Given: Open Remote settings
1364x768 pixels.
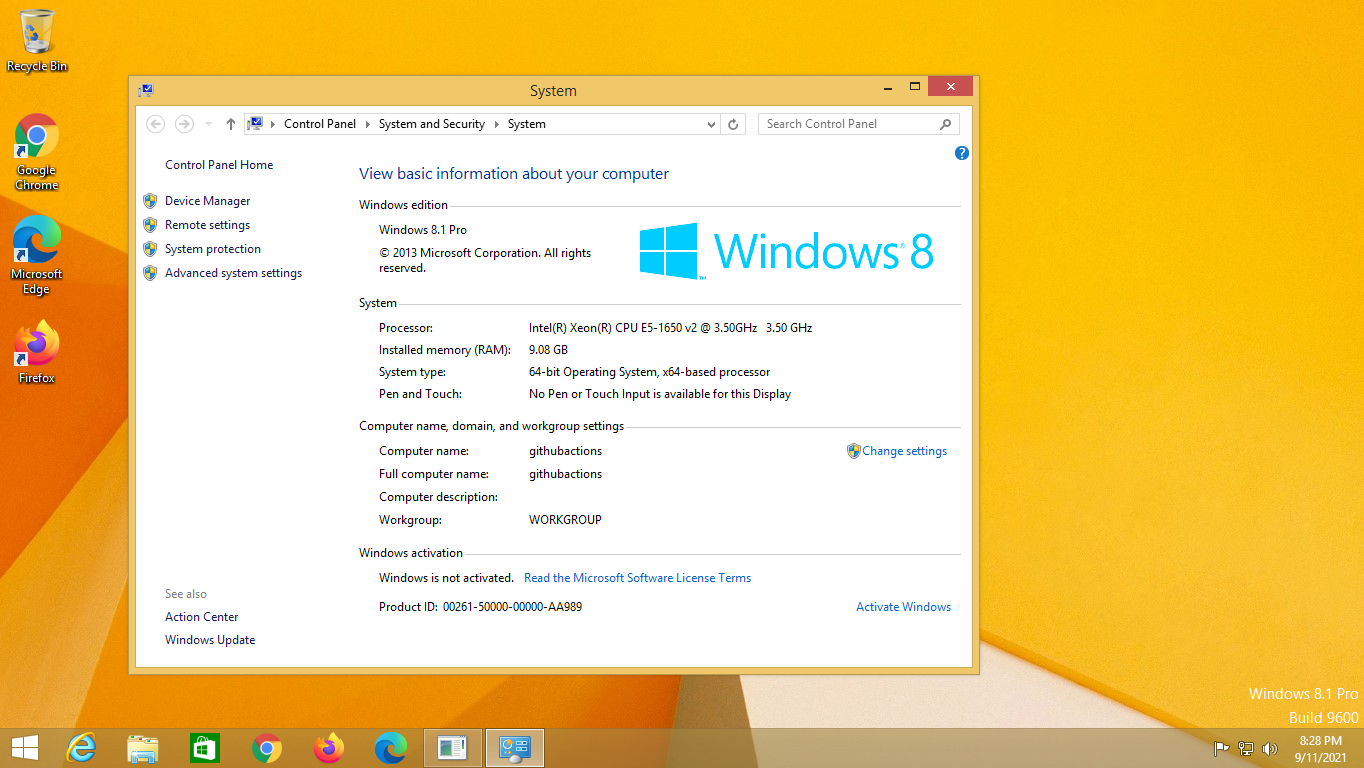Looking at the screenshot, I should (208, 225).
